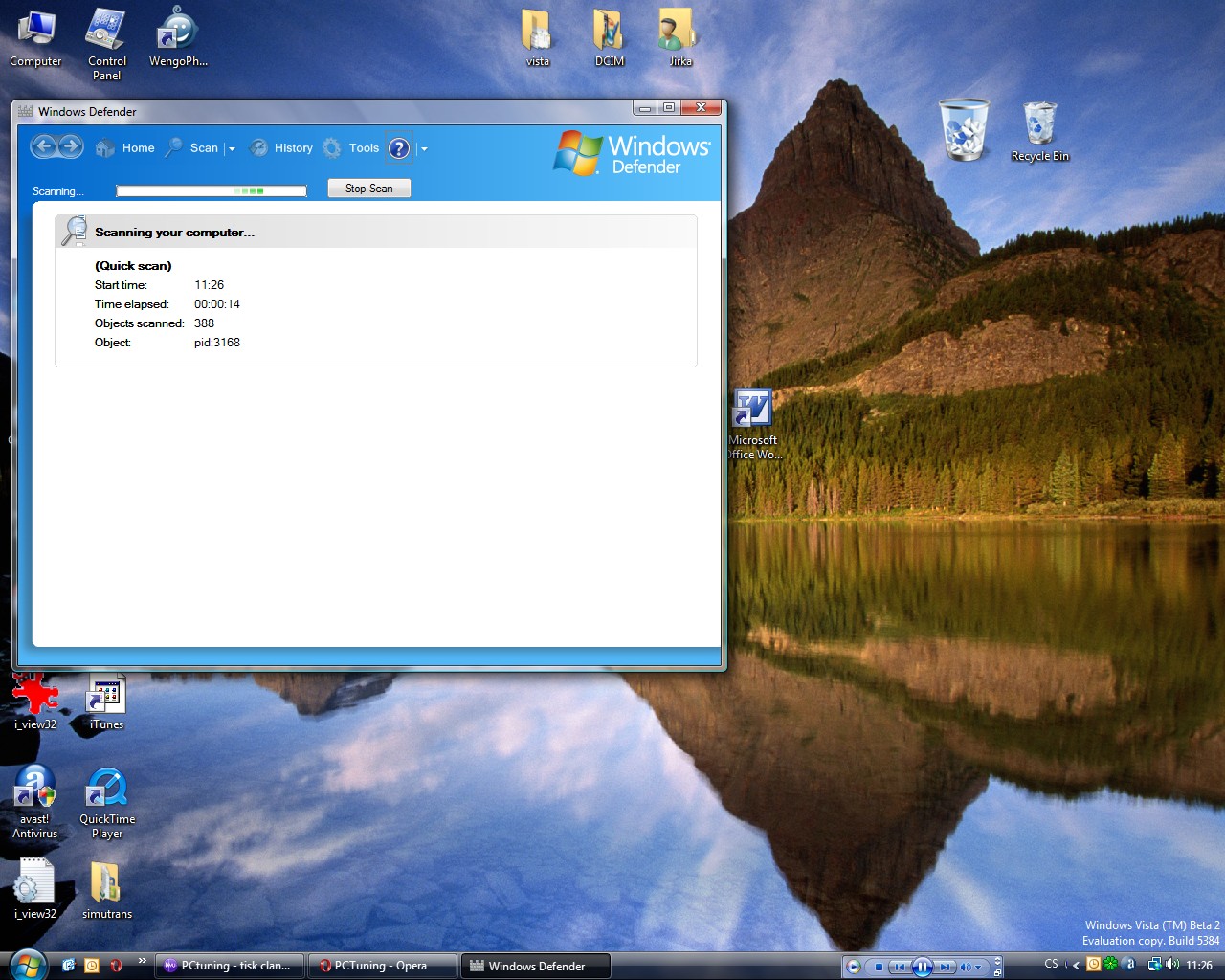This screenshot has width=1225, height=980.
Task: Open the system volume tray icon
Action: [x=1172, y=965]
